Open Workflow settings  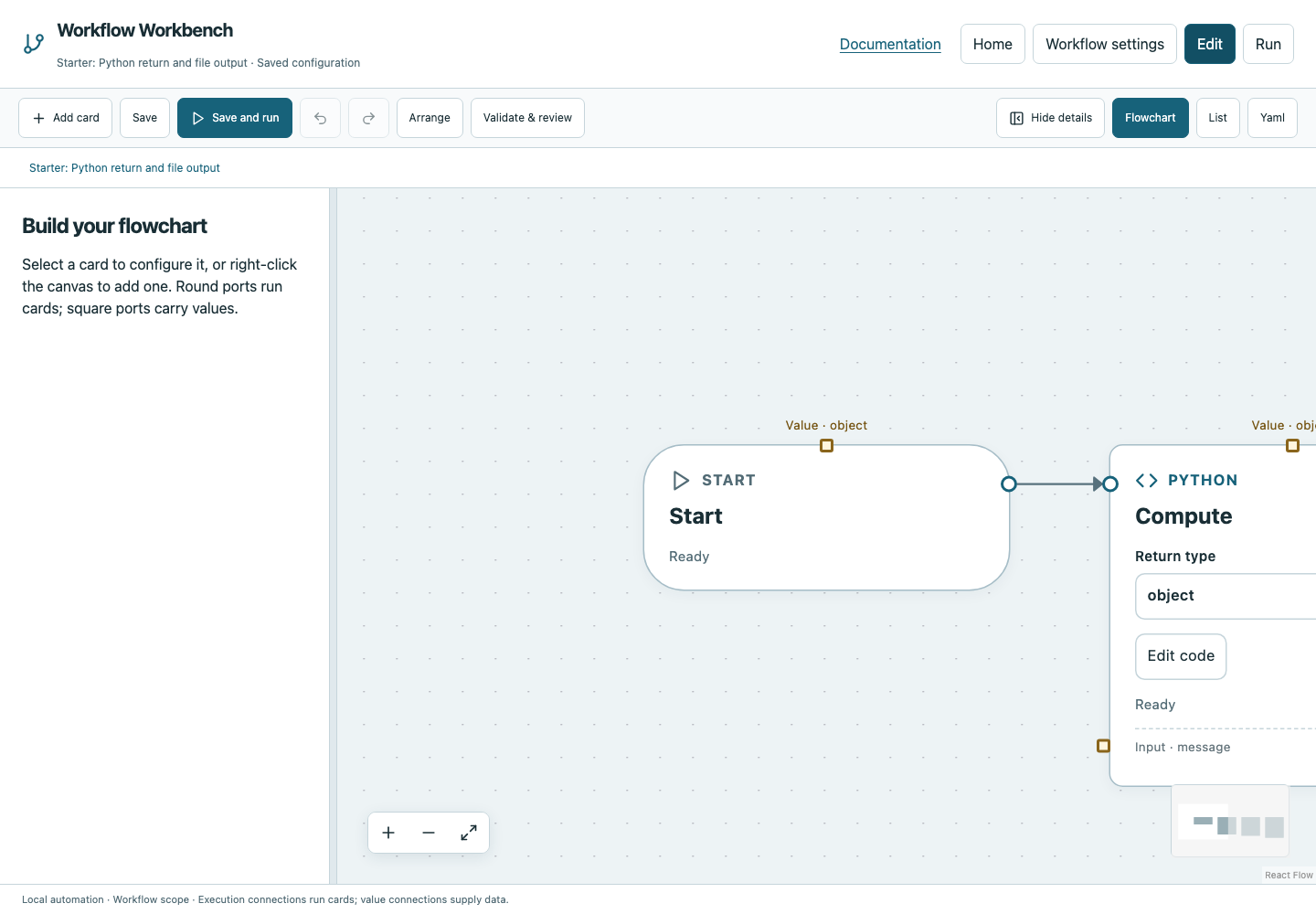click(1105, 44)
